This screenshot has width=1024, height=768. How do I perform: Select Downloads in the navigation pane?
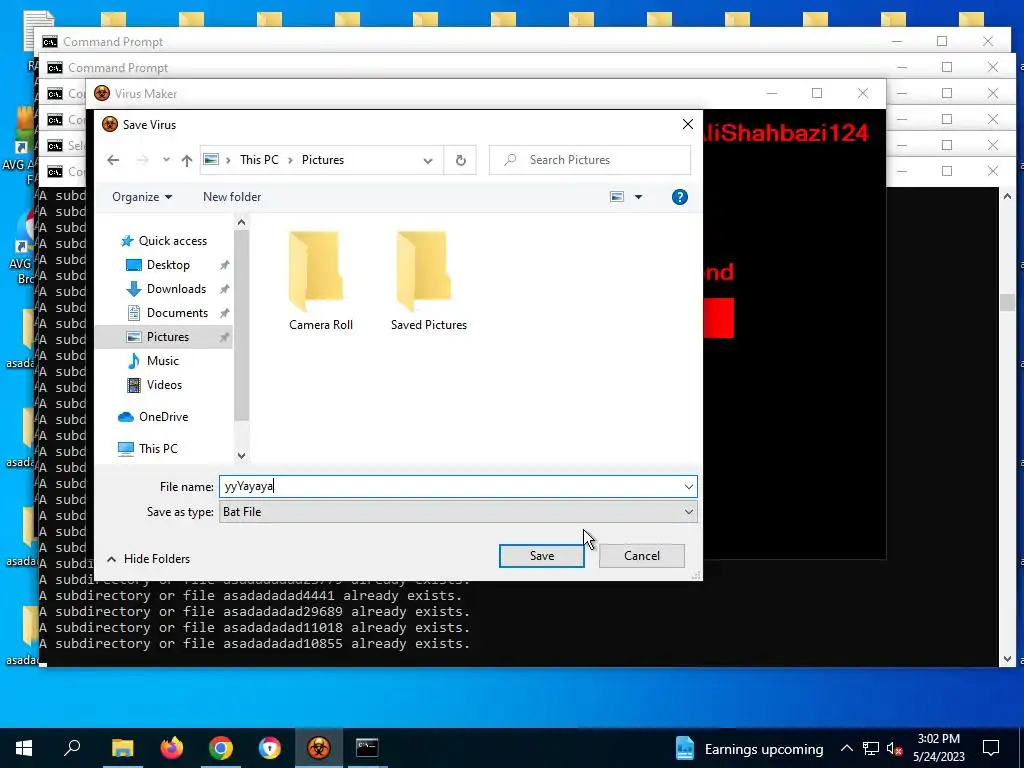166,289
